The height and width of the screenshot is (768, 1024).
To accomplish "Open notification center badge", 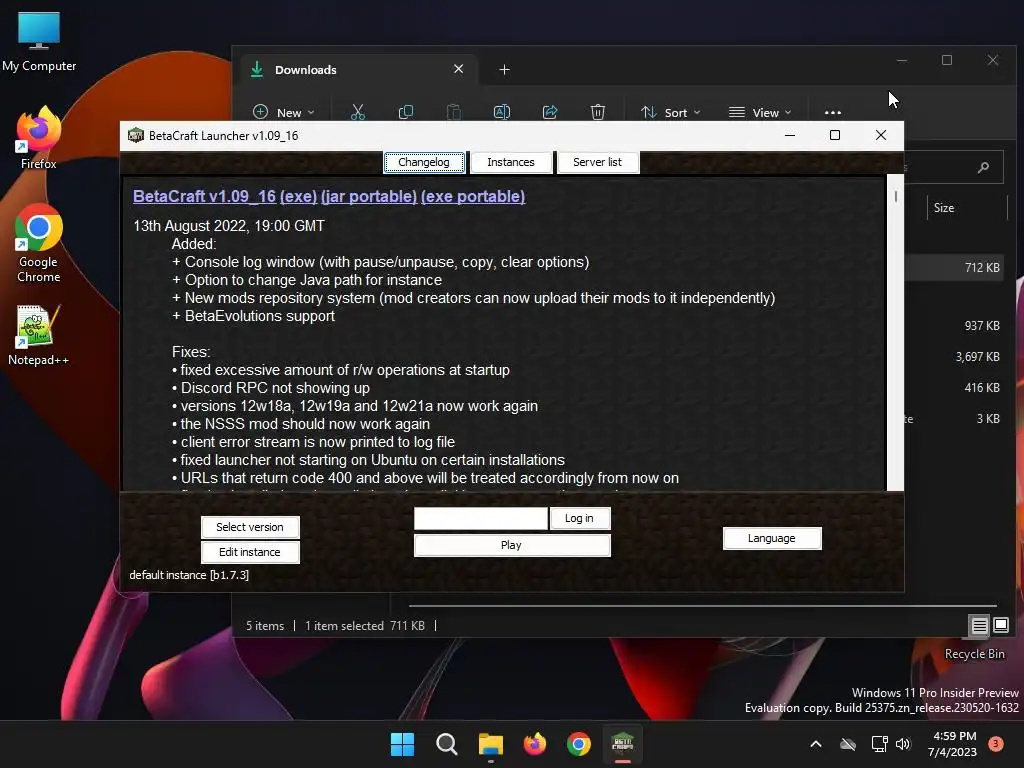I will (996, 744).
